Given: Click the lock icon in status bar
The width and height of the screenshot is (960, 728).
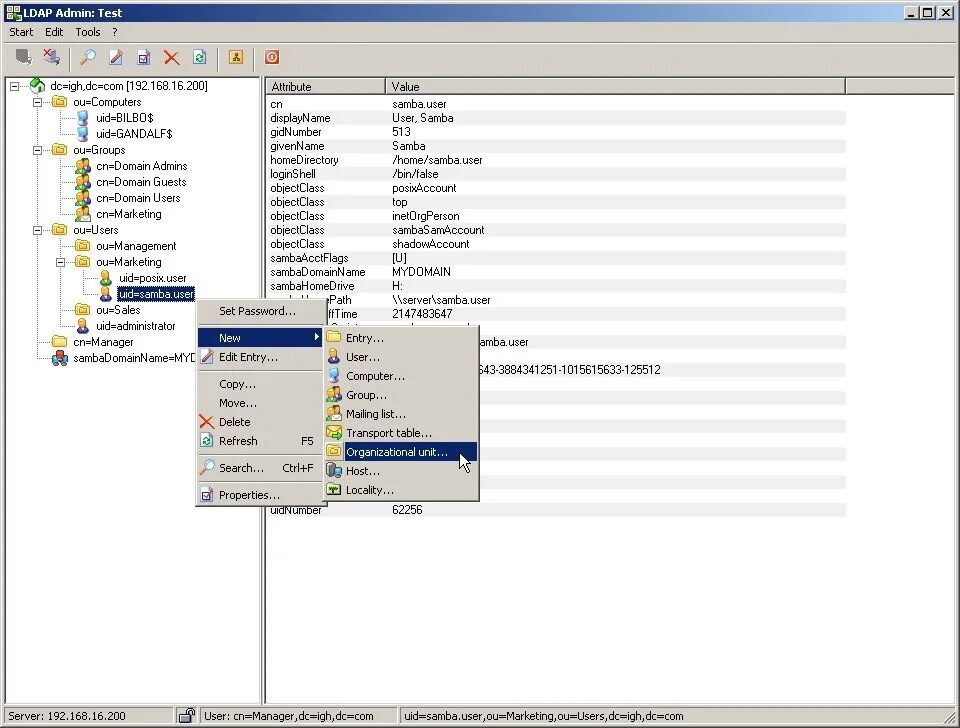Looking at the screenshot, I should point(187,715).
